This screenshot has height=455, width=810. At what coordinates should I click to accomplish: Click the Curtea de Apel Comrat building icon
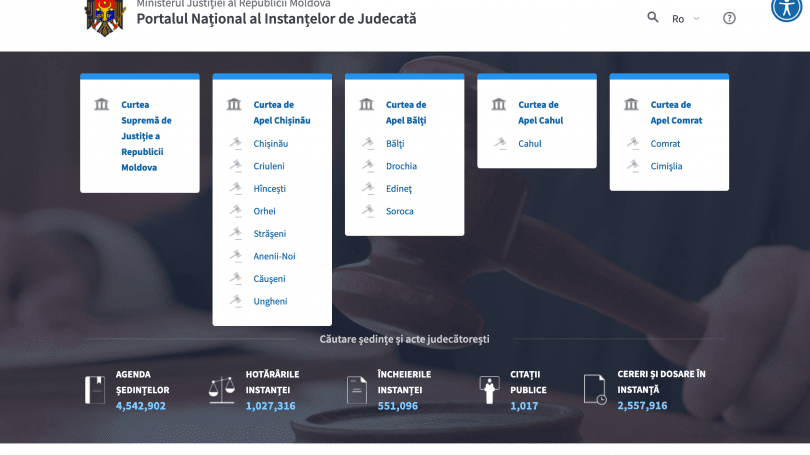click(x=631, y=104)
